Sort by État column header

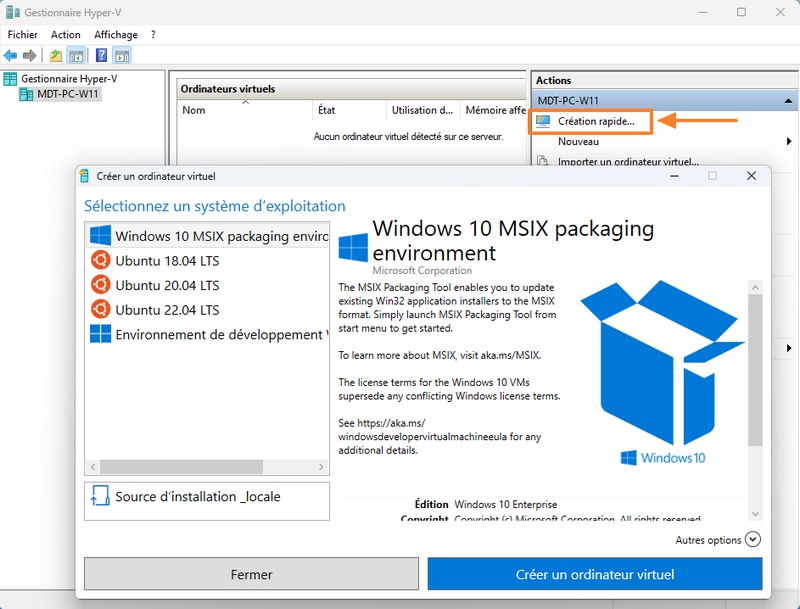[327, 110]
